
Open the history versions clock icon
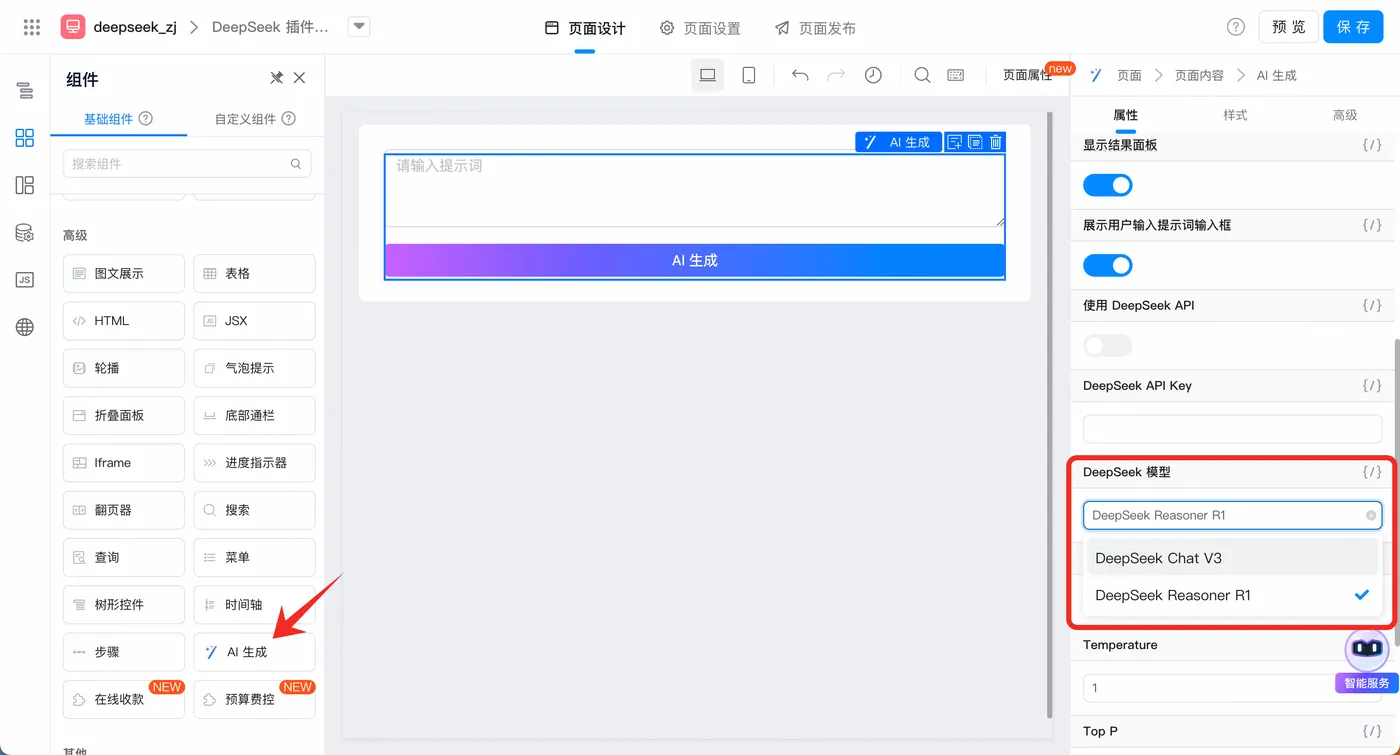click(x=873, y=75)
